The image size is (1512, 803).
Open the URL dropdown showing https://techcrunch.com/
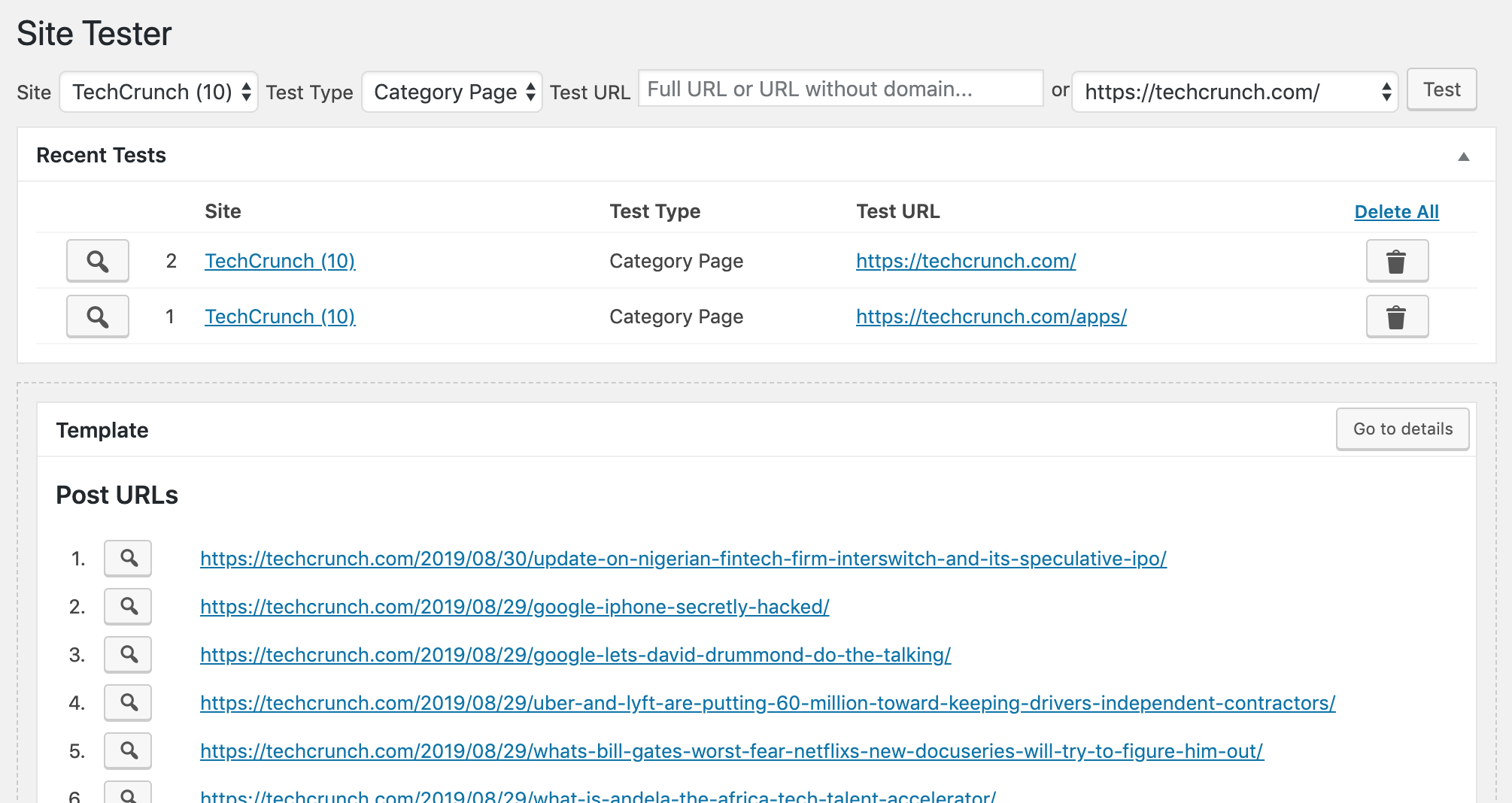tap(1234, 92)
